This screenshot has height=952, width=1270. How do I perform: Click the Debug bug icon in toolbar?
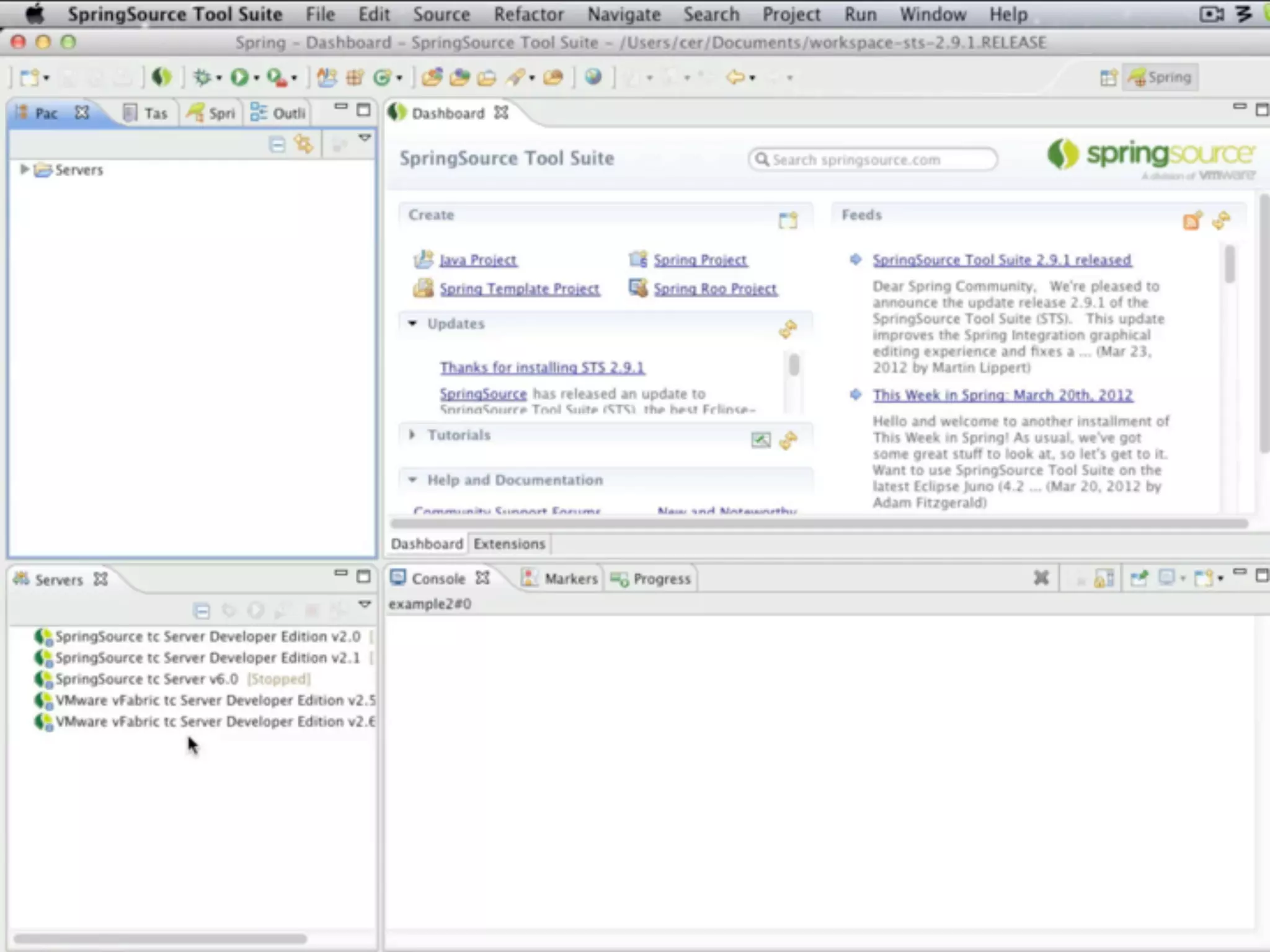coord(202,77)
